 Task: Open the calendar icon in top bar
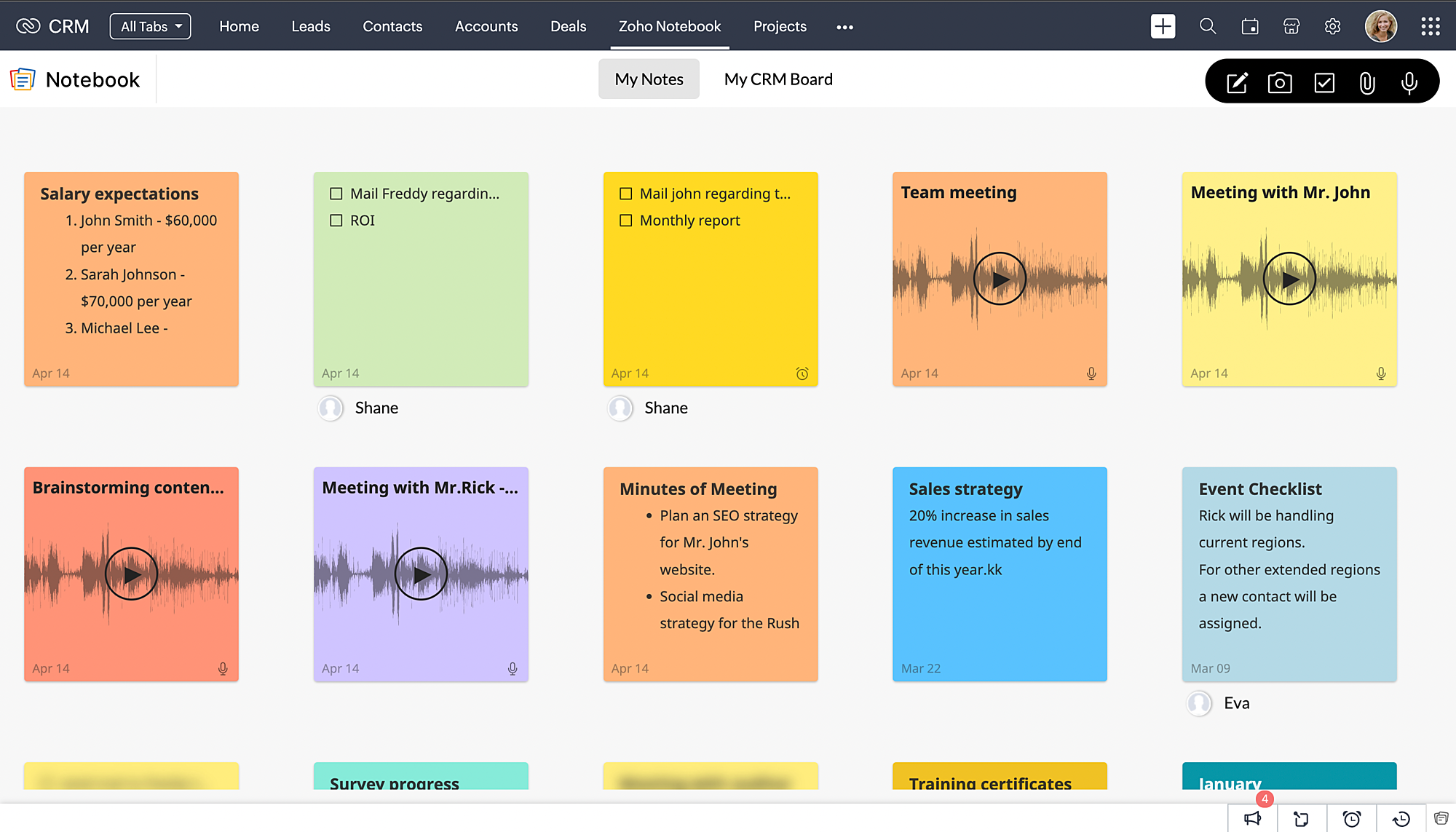click(x=1250, y=27)
